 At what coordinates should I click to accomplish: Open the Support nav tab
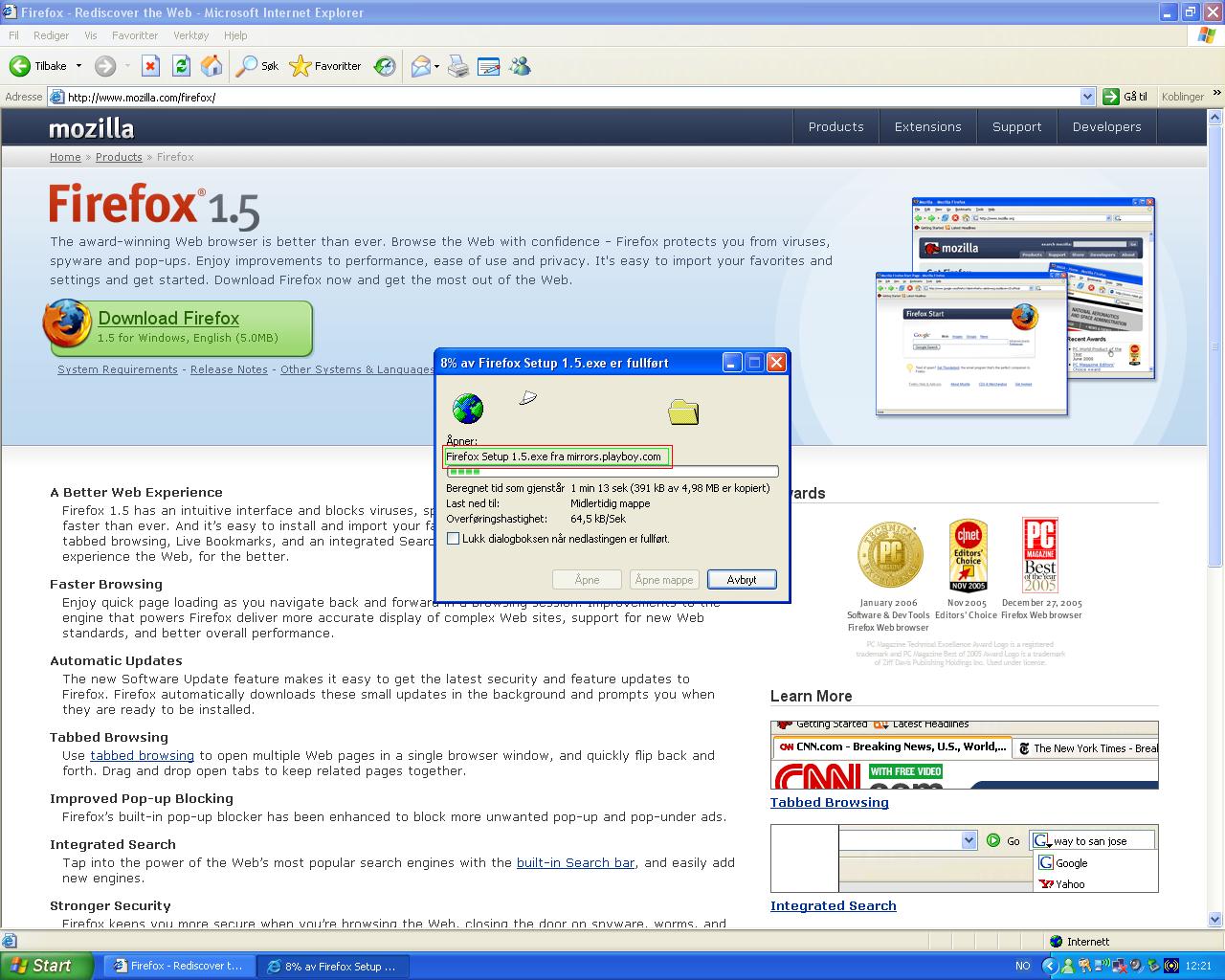coord(1016,126)
